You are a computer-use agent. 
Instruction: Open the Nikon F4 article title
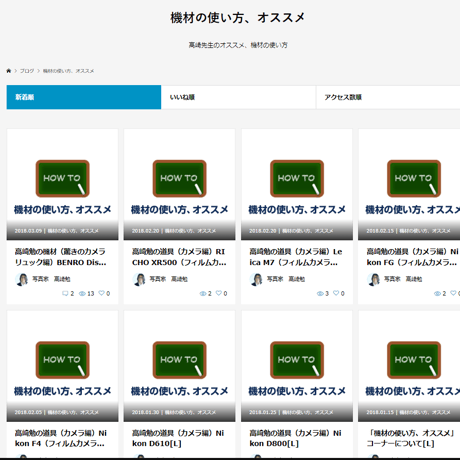[x=60, y=438]
